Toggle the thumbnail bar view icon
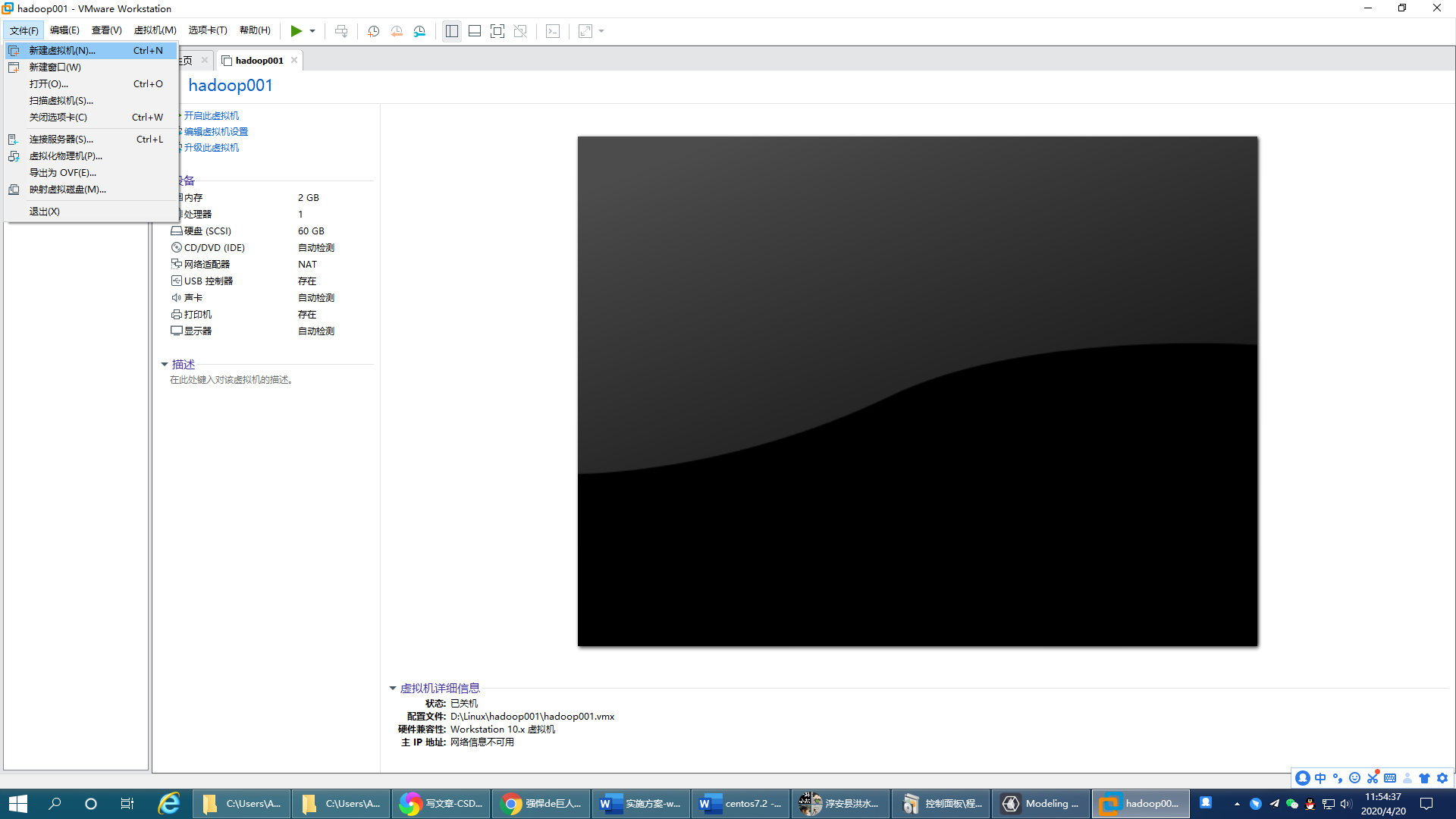 (475, 31)
